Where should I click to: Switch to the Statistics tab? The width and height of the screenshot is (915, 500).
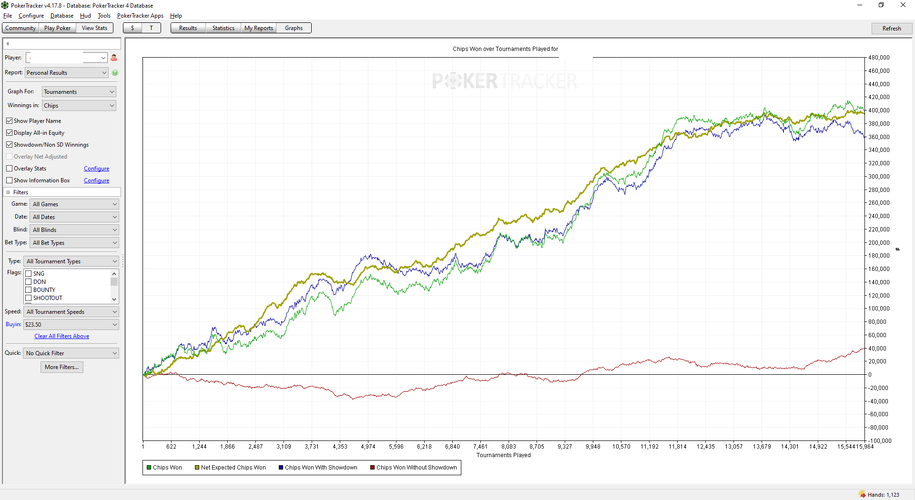point(223,28)
